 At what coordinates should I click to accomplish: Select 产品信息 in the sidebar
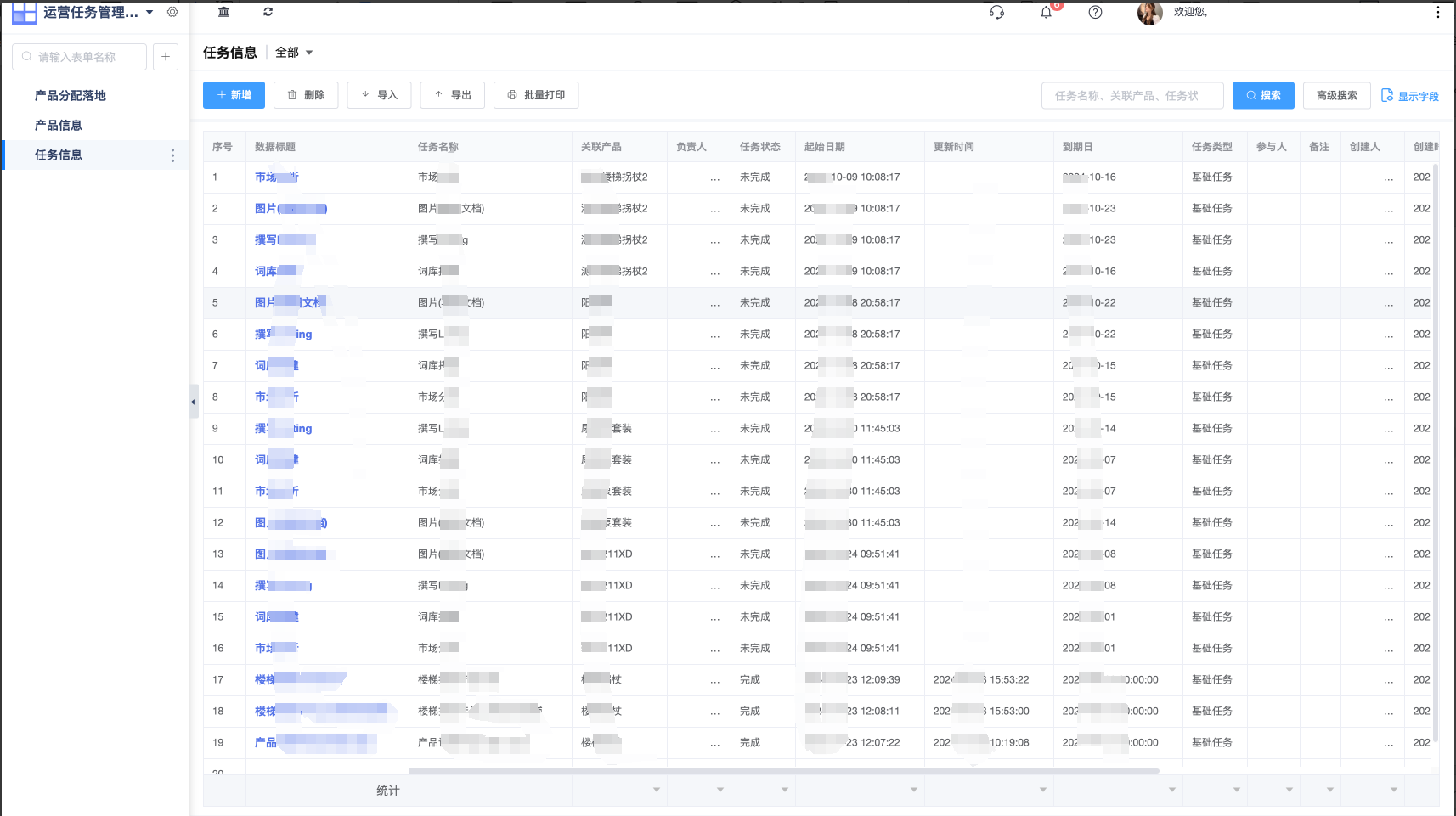59,126
